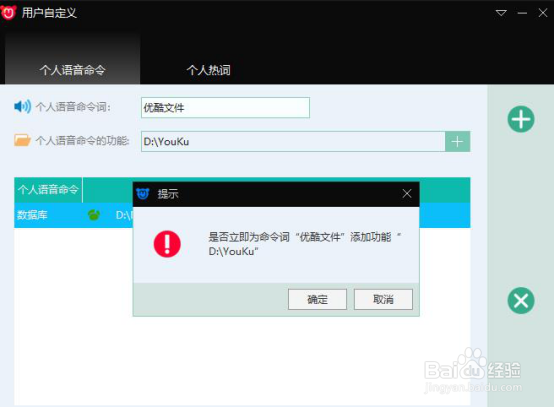Click the red exclamation warning icon

[167, 244]
